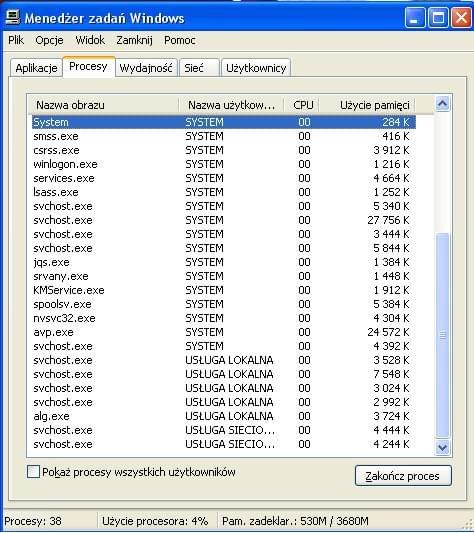This screenshot has width=474, height=533.
Task: Click the scrollbar down arrow
Action: [442, 447]
